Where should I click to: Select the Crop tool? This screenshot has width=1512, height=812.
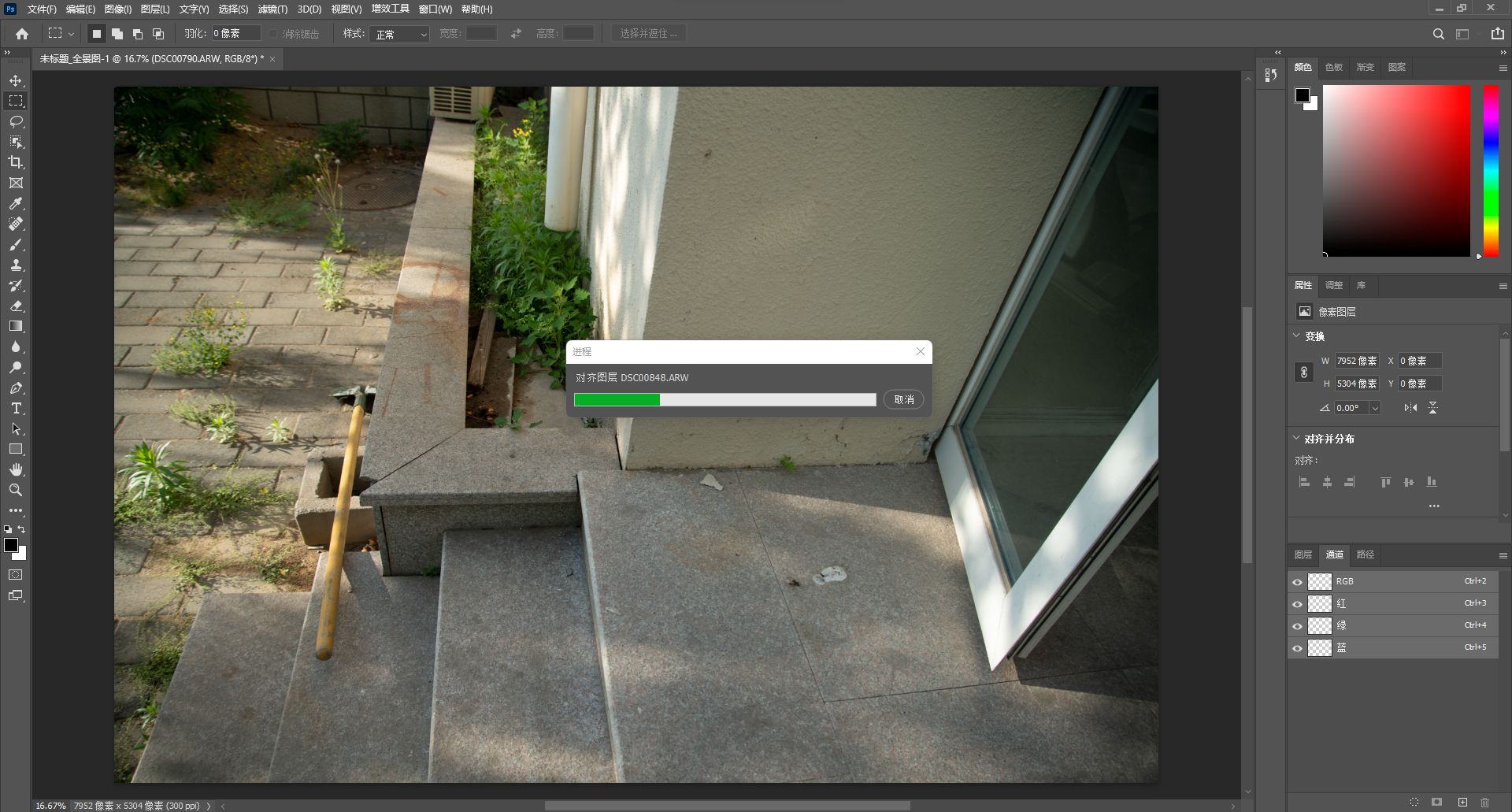pos(16,162)
